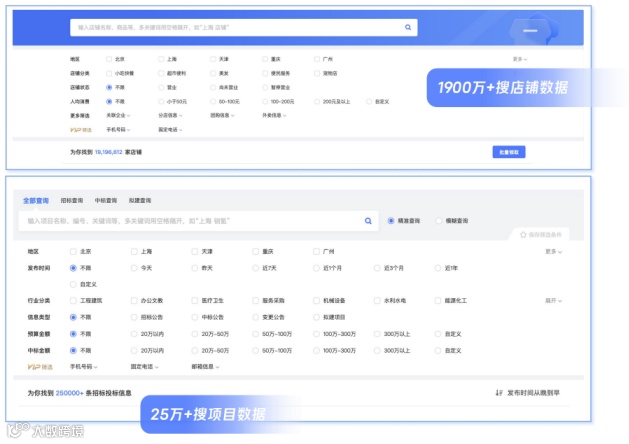Check the 便民服务 store category

pyautogui.click(x=265, y=73)
